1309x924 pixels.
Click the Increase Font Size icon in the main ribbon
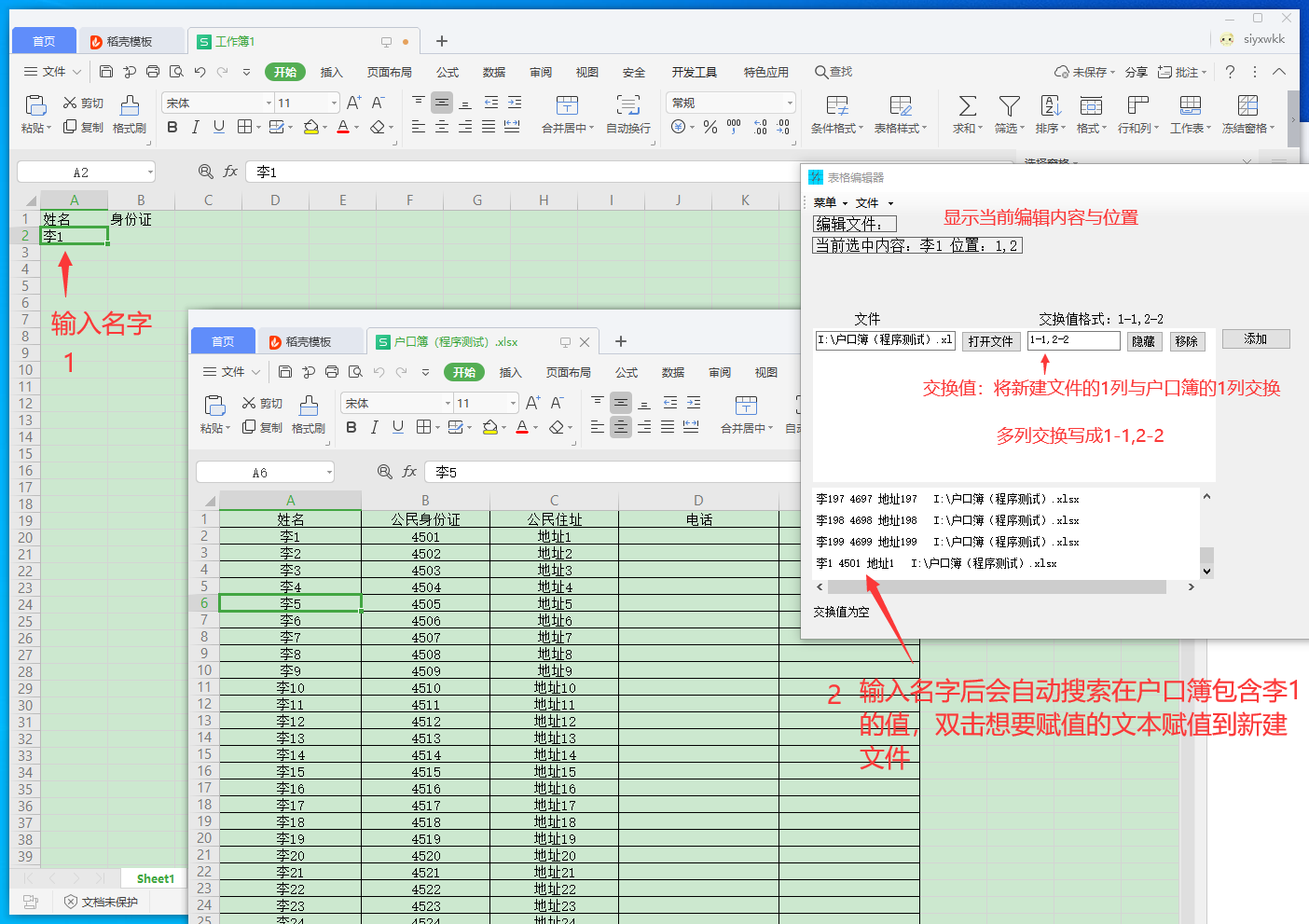(353, 103)
